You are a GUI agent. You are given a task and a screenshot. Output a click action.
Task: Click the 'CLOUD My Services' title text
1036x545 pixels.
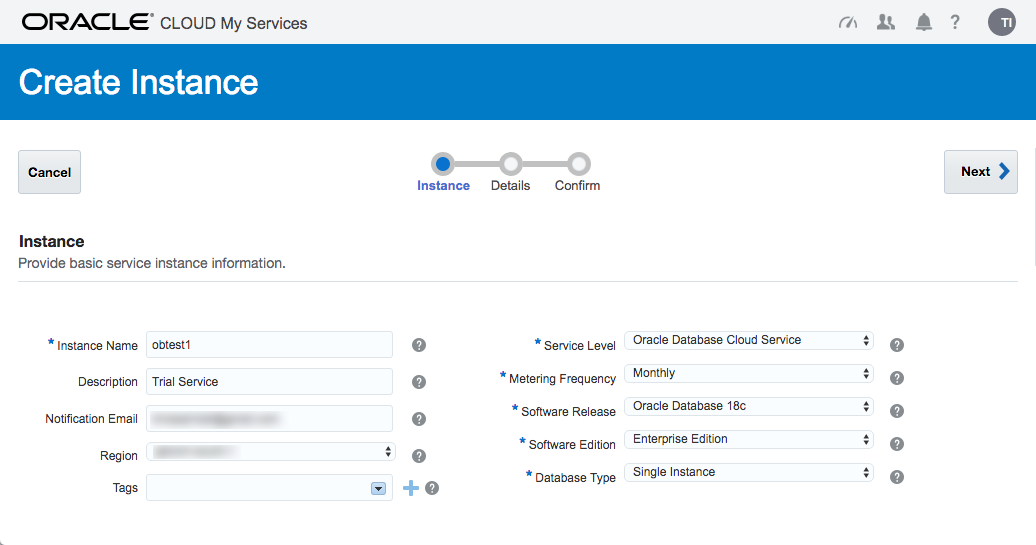233,23
